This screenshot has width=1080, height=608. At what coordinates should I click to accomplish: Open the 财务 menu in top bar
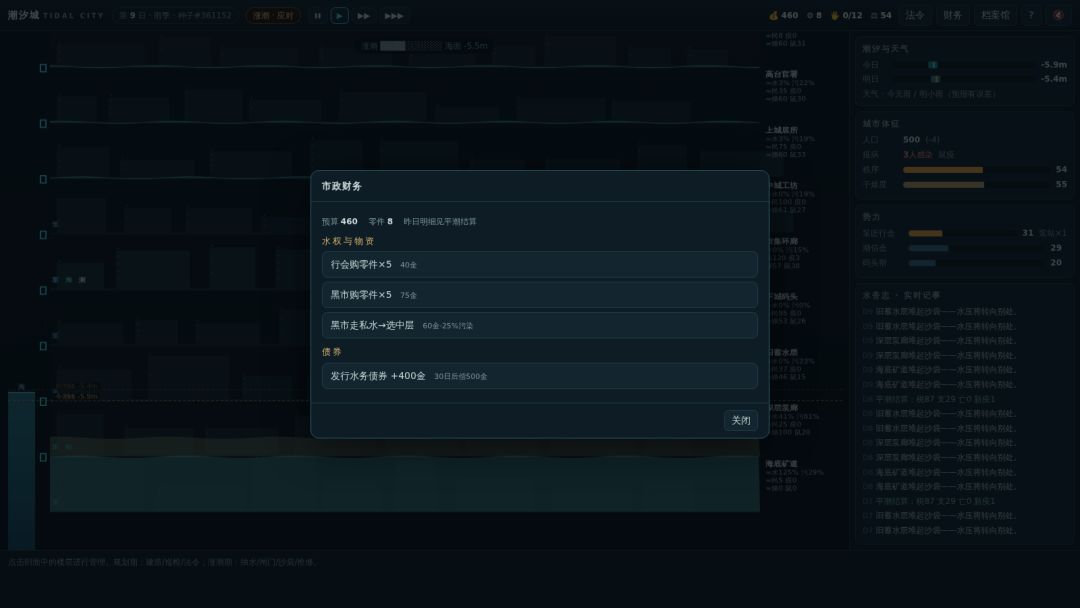953,15
